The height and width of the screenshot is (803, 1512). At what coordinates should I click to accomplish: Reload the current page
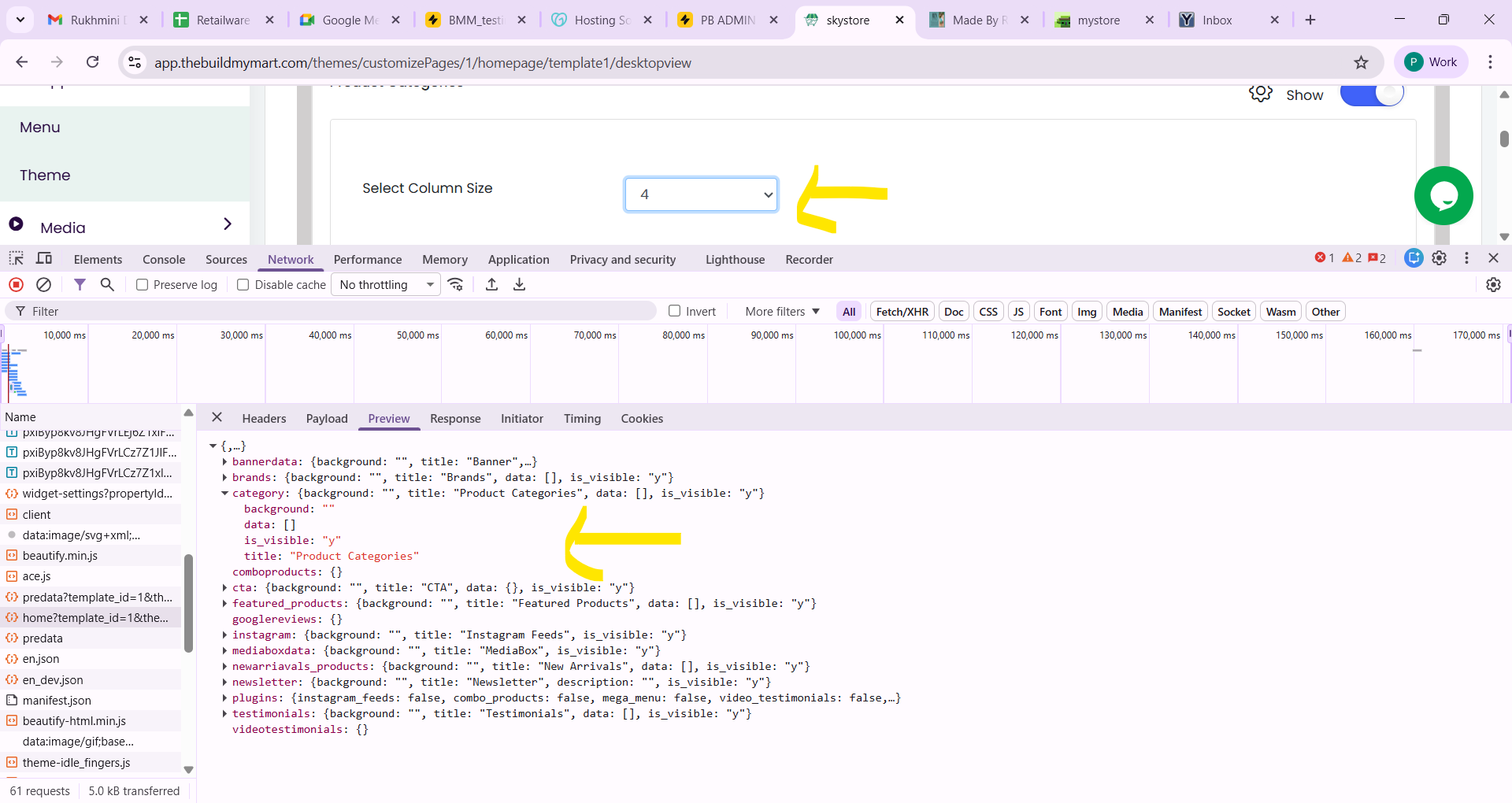point(92,62)
